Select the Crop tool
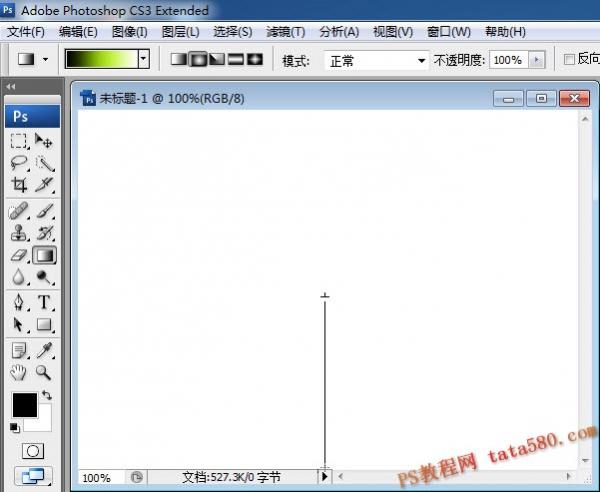Screen dimensions: 600x492 click(18, 184)
